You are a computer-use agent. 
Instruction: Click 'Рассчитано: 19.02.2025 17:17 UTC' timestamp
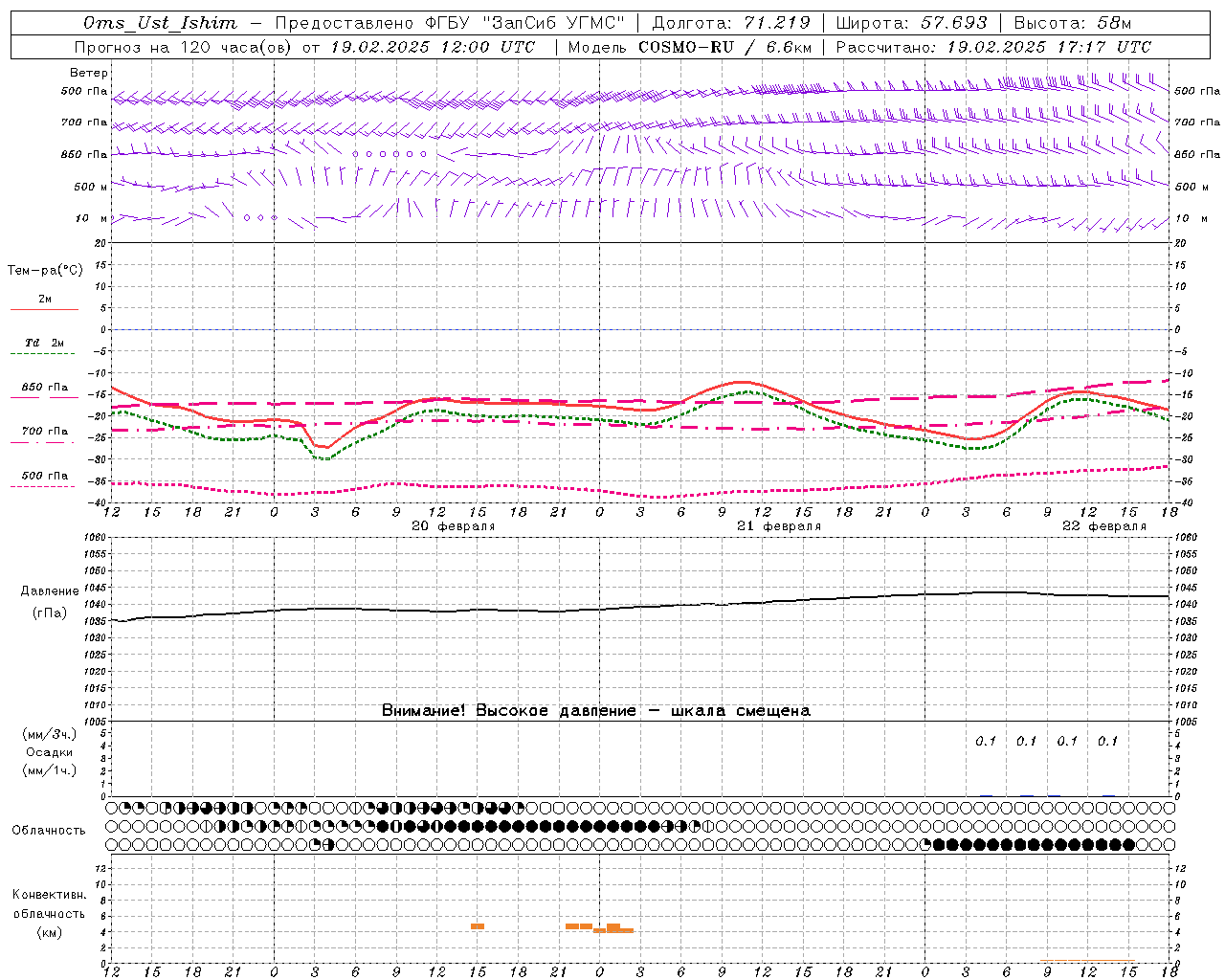pyautogui.click(x=993, y=47)
